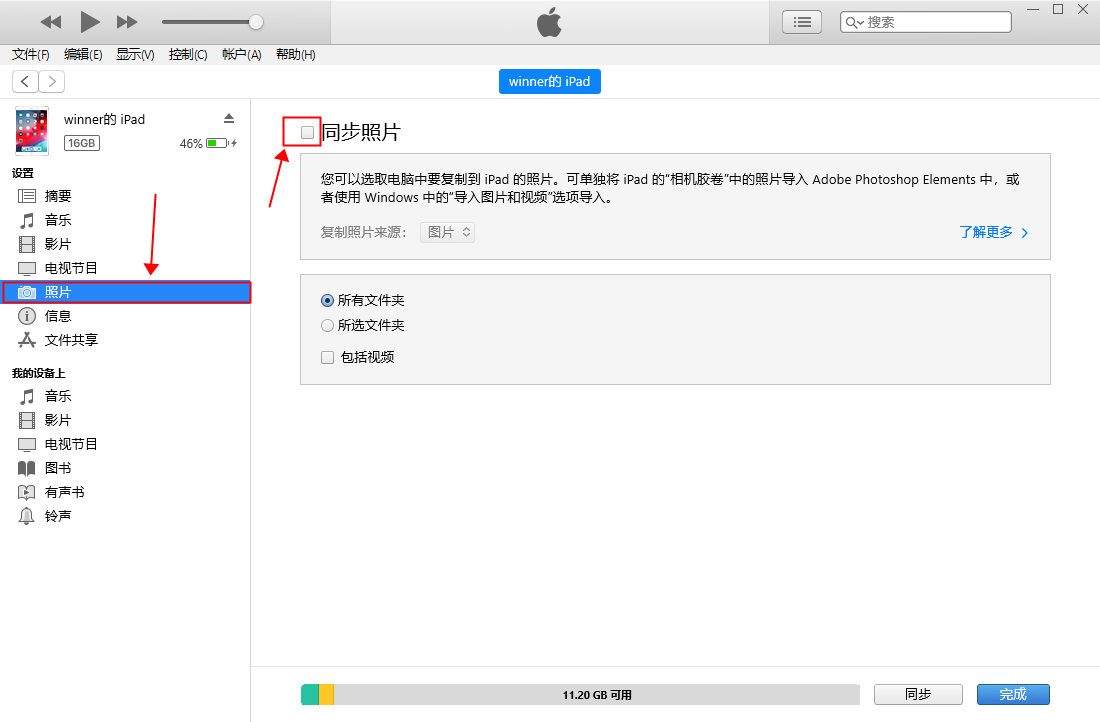The image size is (1100, 722).
Task: Go forward with the right arrow button
Action: coord(52,81)
